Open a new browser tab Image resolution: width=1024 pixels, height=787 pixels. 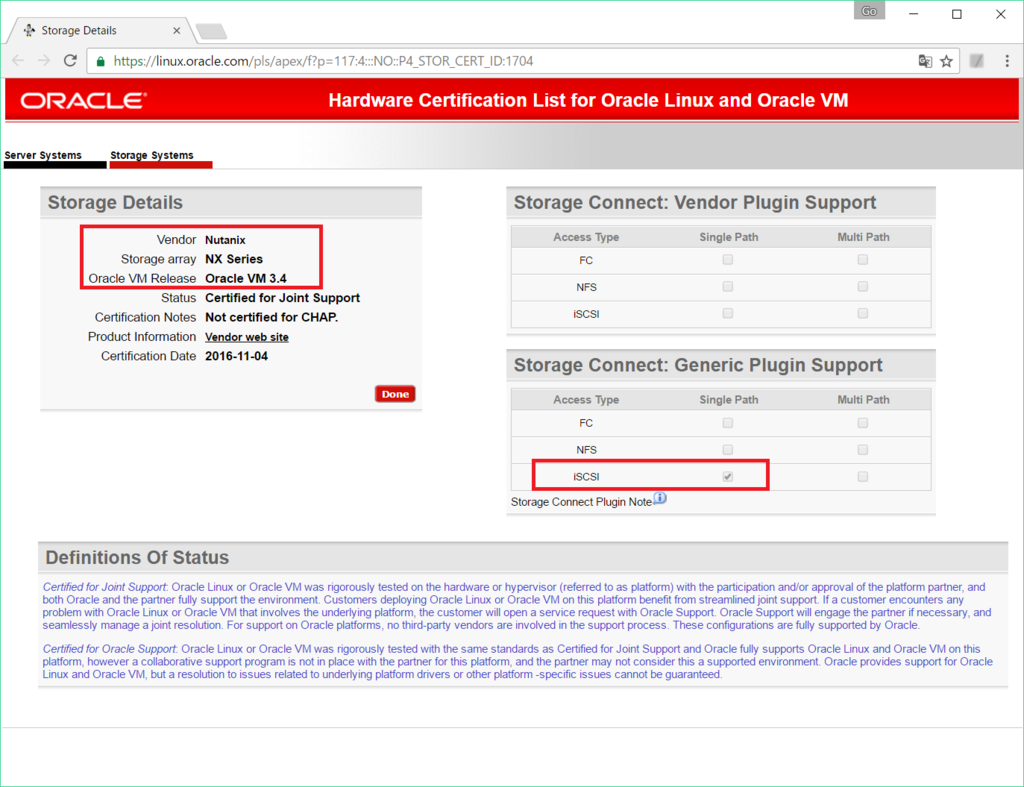click(x=211, y=31)
